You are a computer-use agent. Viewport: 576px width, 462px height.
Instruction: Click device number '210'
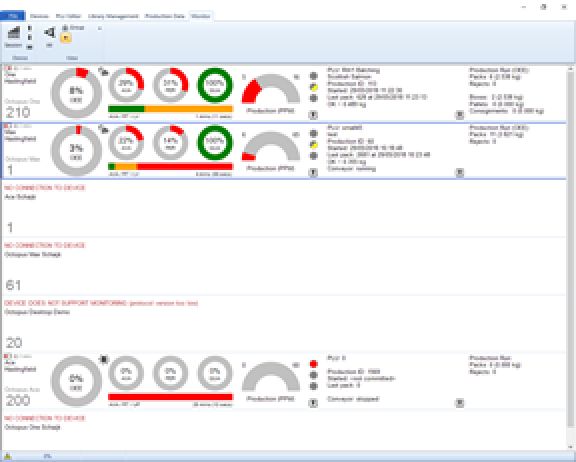(18, 112)
